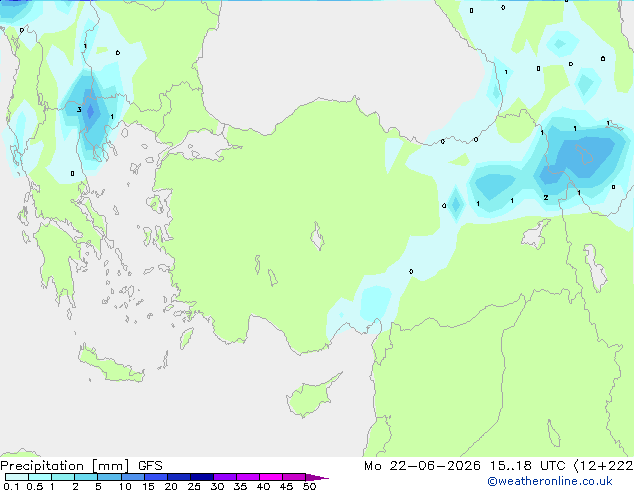Screen dimensions: 634x490
Task: Click the "20" legend scale label
Action: pos(171,486)
